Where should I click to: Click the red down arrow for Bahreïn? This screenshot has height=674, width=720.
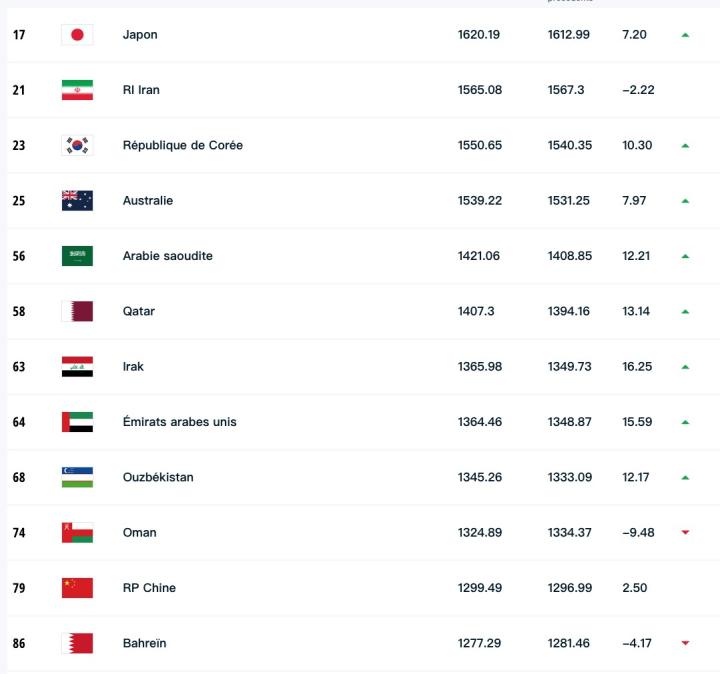click(x=685, y=643)
